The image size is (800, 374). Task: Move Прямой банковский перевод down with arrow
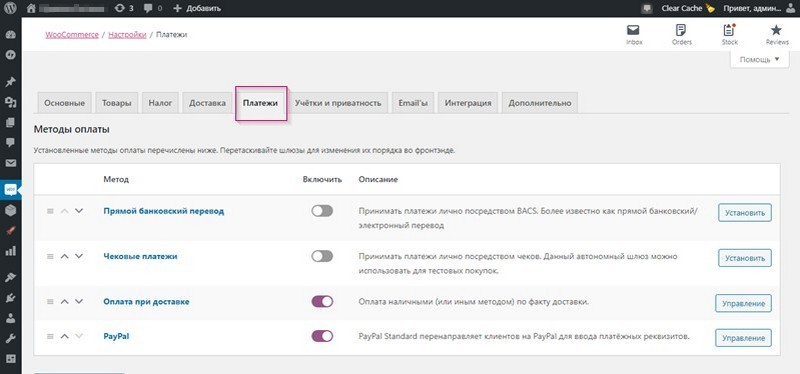coord(79,211)
